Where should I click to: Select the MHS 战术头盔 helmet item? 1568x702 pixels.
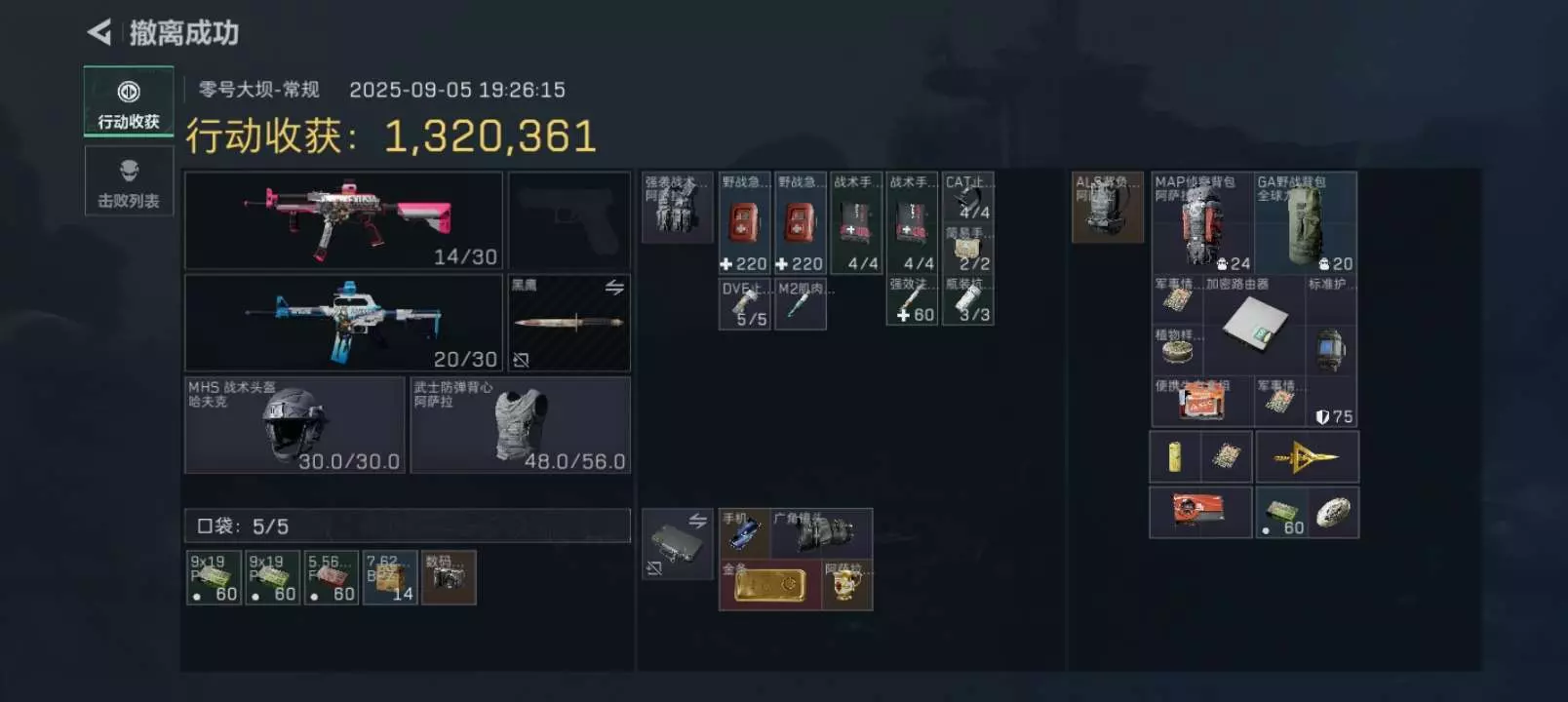[294, 425]
